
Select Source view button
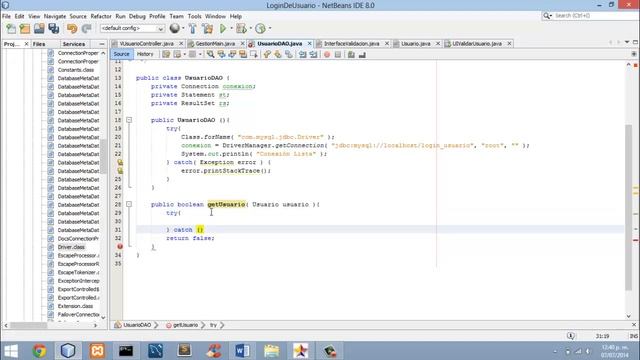tap(121, 54)
